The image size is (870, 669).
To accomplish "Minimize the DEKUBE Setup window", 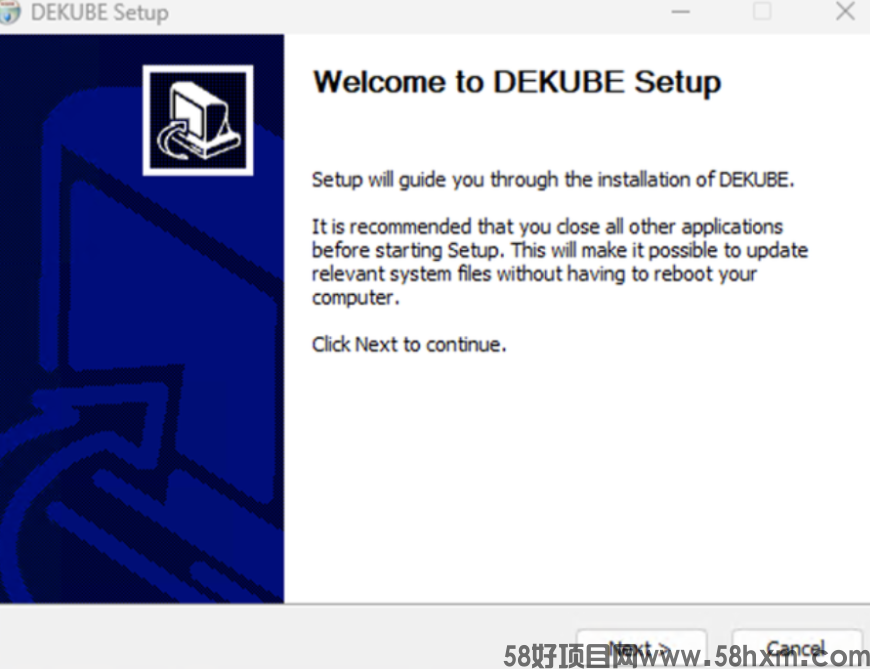I will click(680, 12).
